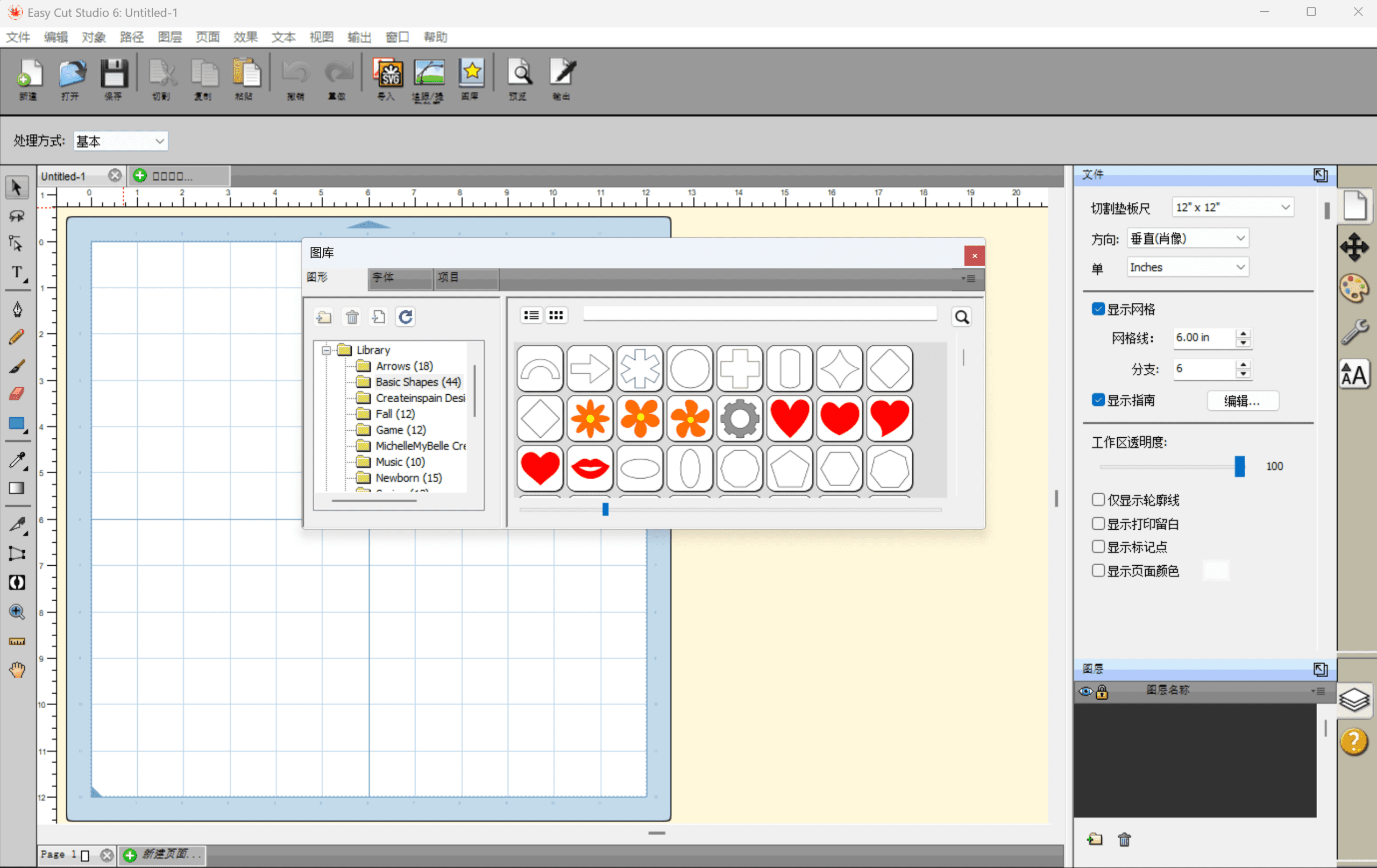Open the library dialog tab options menu
This screenshot has width=1377, height=868.
click(968, 279)
